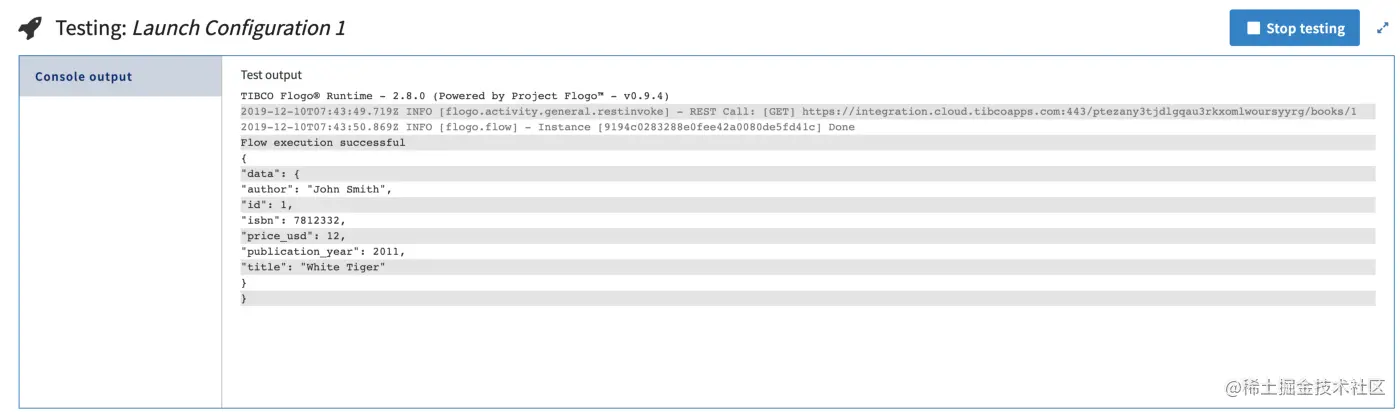This screenshot has width=1400, height=412.
Task: Click the rocket icon beside Testing title
Action: 30,28
